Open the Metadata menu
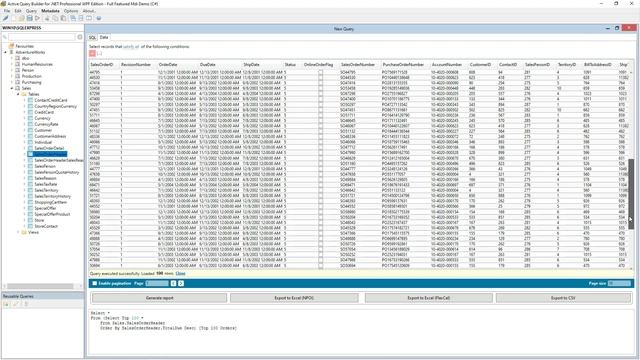Image resolution: width=640 pixels, height=360 pixels. [x=51, y=11]
